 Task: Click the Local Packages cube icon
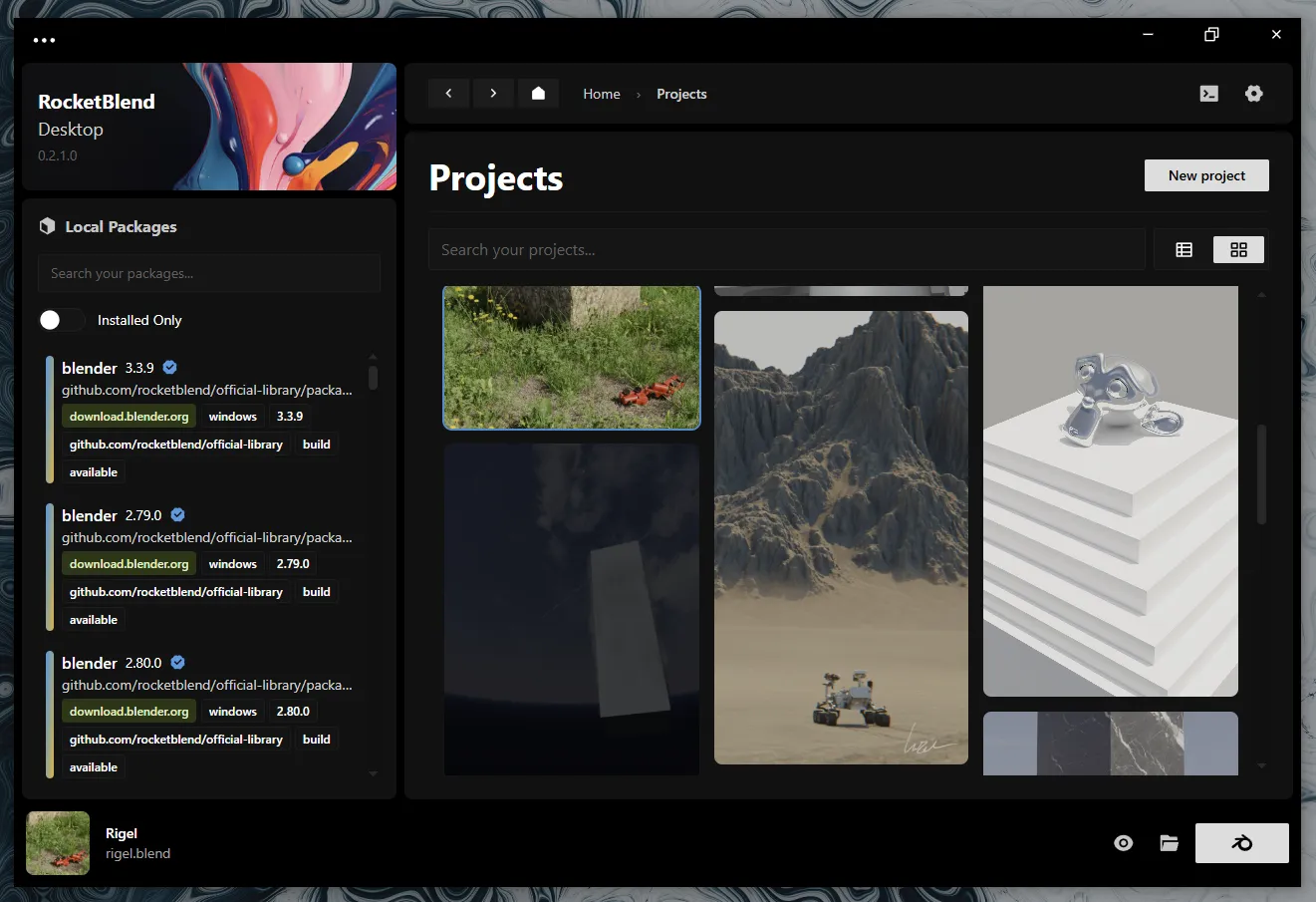click(47, 226)
